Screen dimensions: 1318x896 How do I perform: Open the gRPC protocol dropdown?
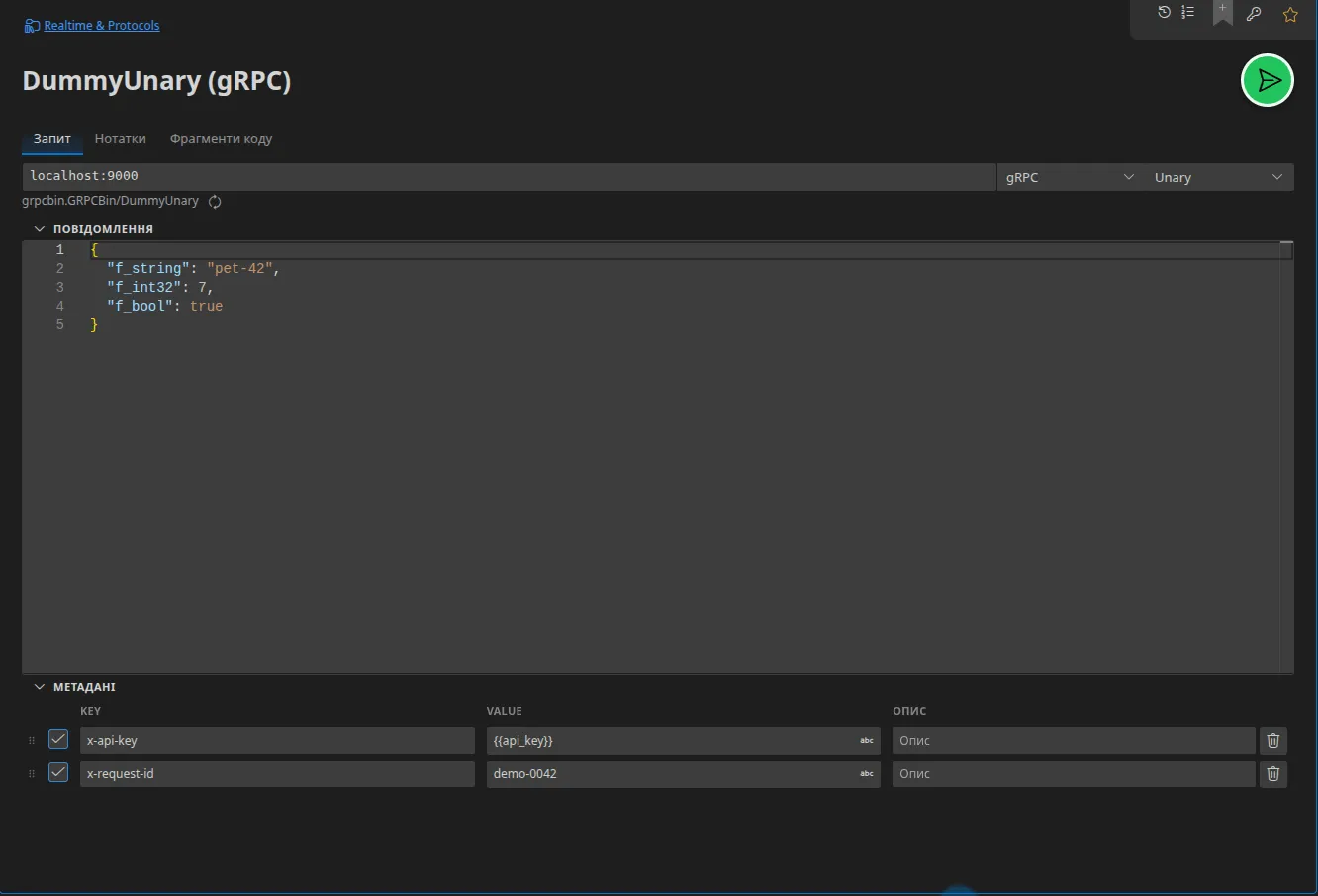click(x=1070, y=177)
